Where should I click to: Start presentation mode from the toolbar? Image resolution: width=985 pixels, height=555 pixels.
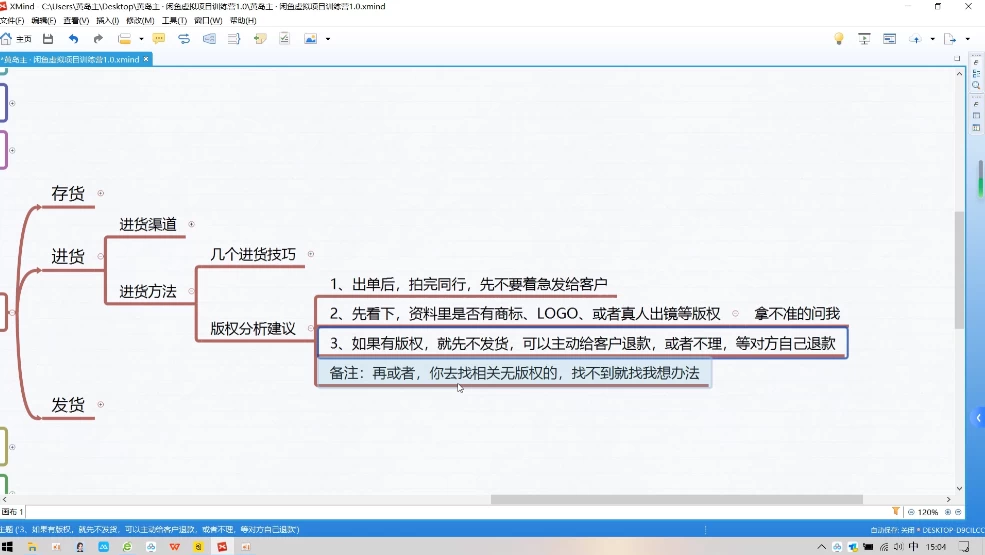click(863, 39)
